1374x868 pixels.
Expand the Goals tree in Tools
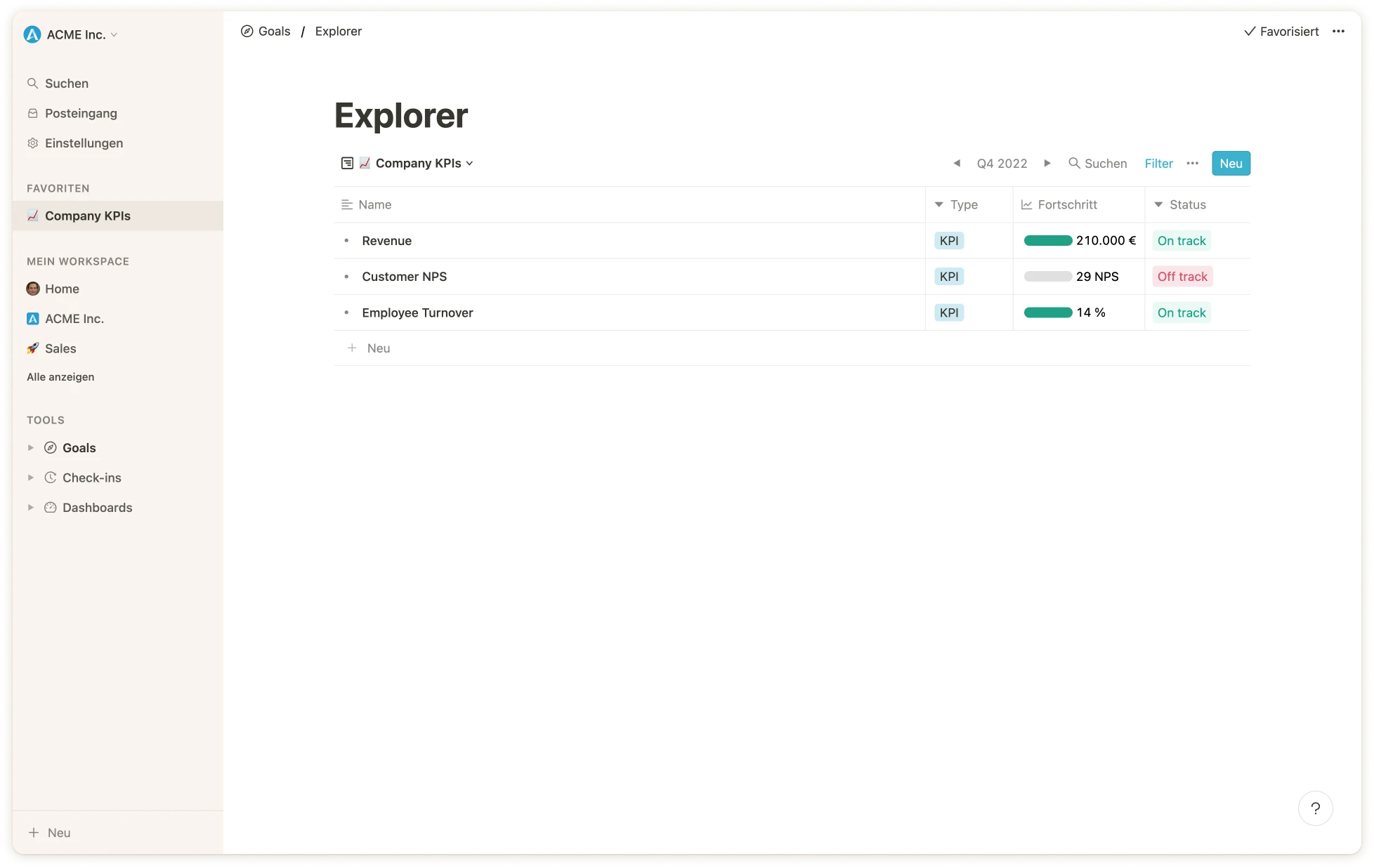pyautogui.click(x=30, y=448)
